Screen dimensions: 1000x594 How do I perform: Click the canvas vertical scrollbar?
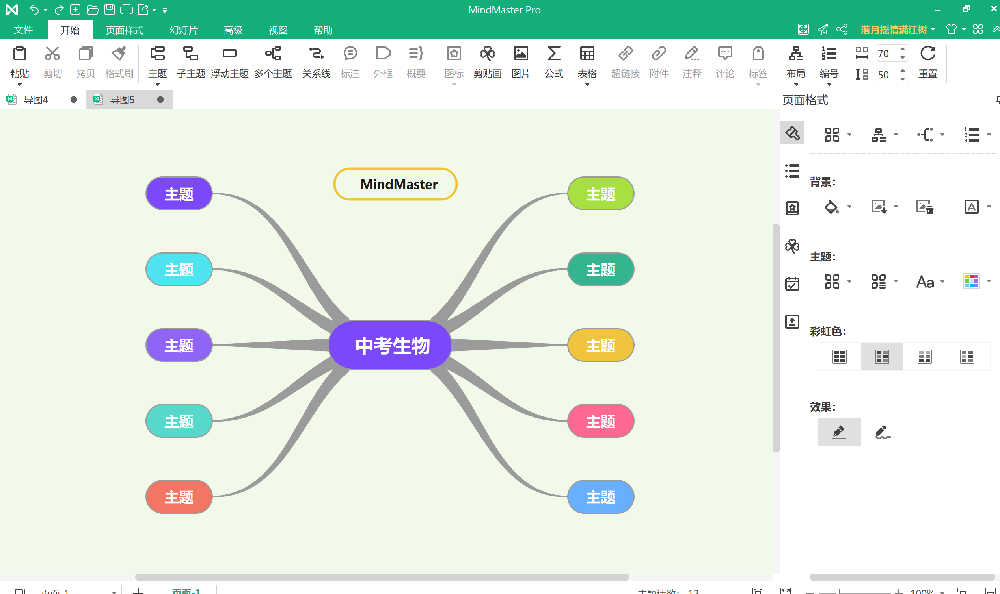click(x=776, y=338)
